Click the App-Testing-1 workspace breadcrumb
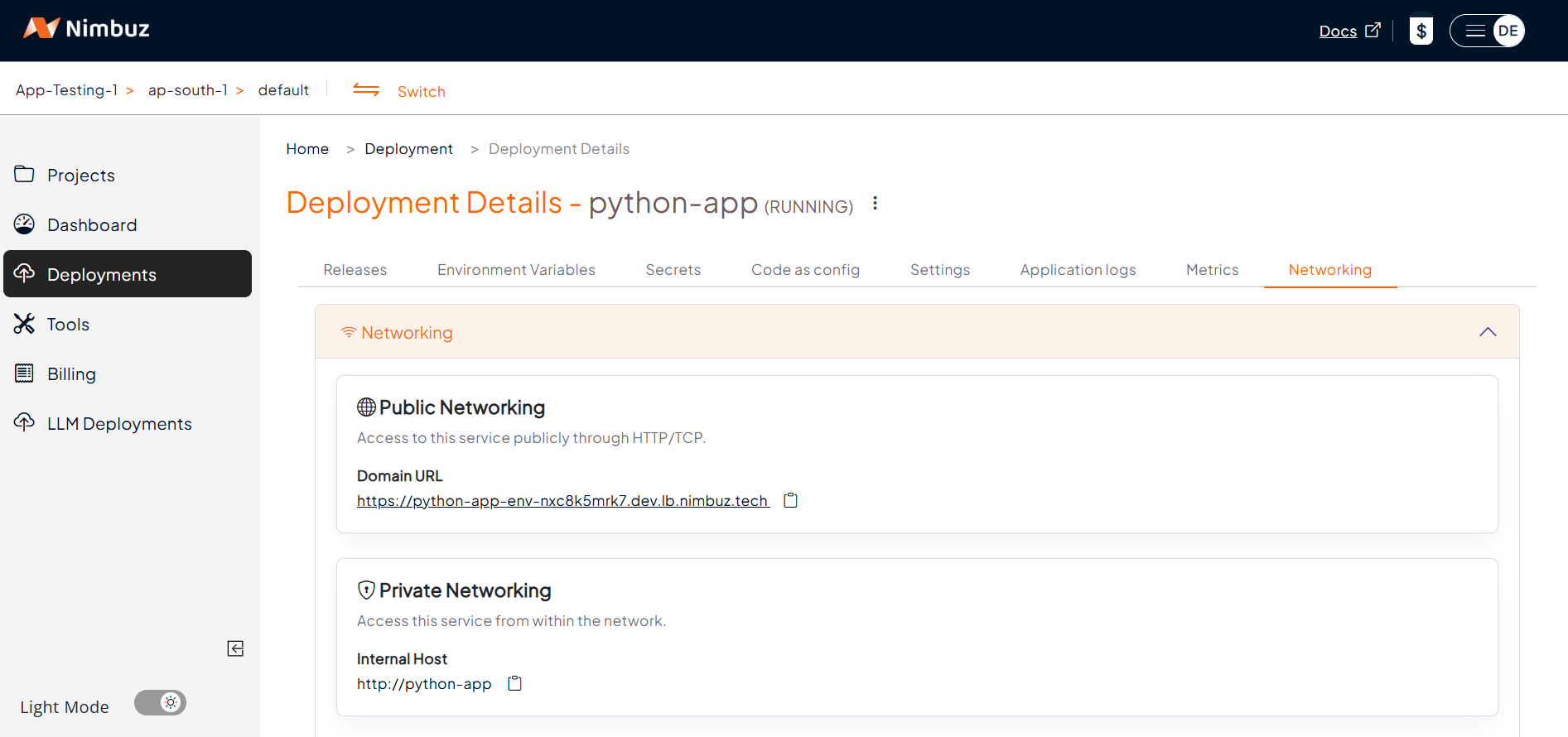The width and height of the screenshot is (1568, 737). [66, 90]
